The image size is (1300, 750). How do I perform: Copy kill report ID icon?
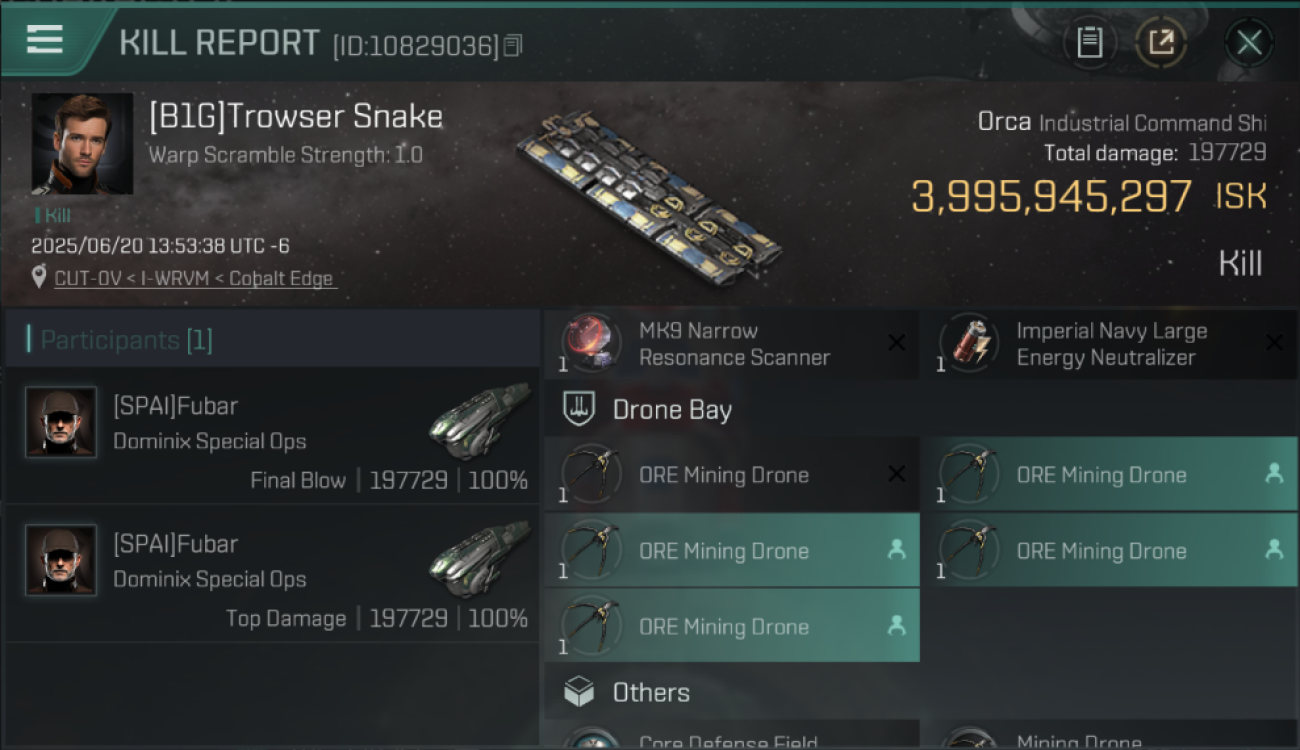(513, 46)
